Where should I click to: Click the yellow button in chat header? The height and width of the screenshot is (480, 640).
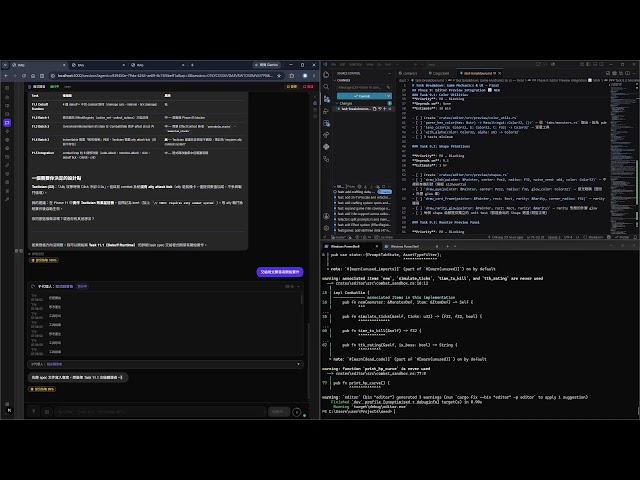click(x=292, y=87)
